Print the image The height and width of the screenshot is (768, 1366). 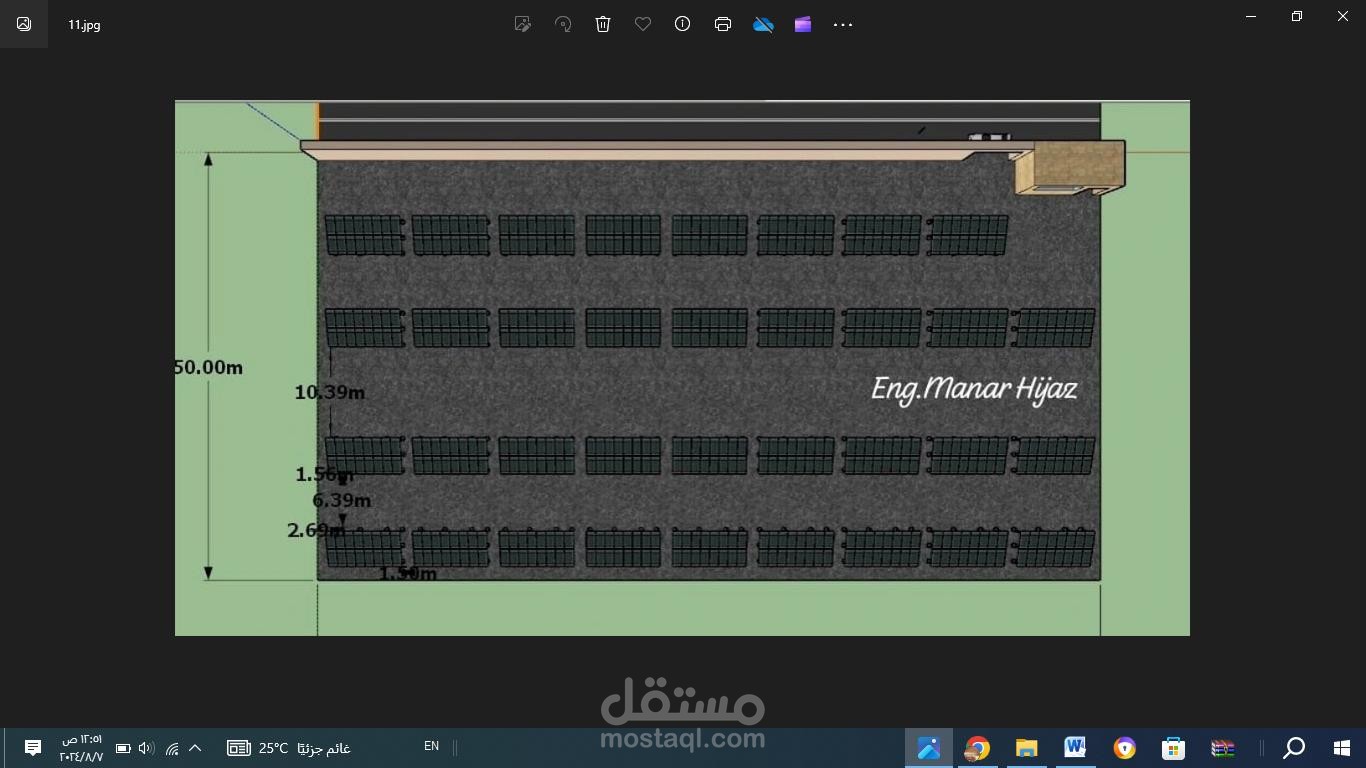[x=723, y=24]
